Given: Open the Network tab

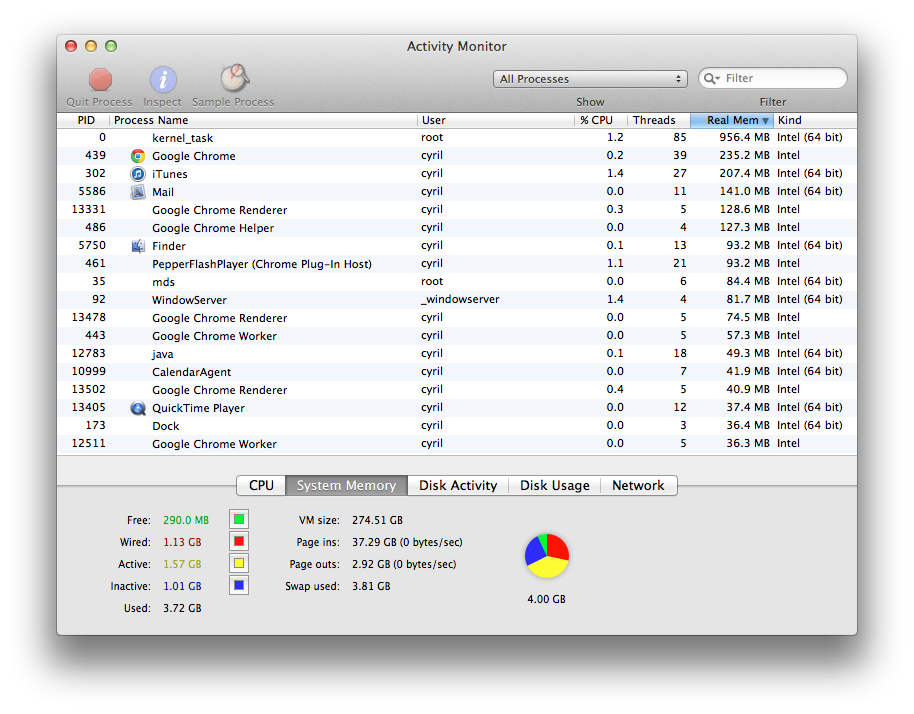Looking at the screenshot, I should (638, 486).
